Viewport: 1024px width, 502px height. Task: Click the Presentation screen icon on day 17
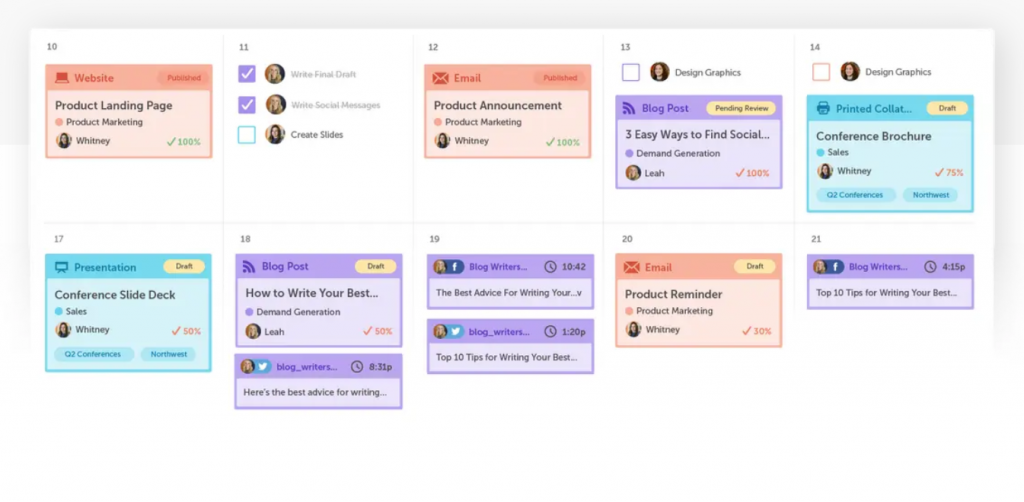[x=61, y=267]
